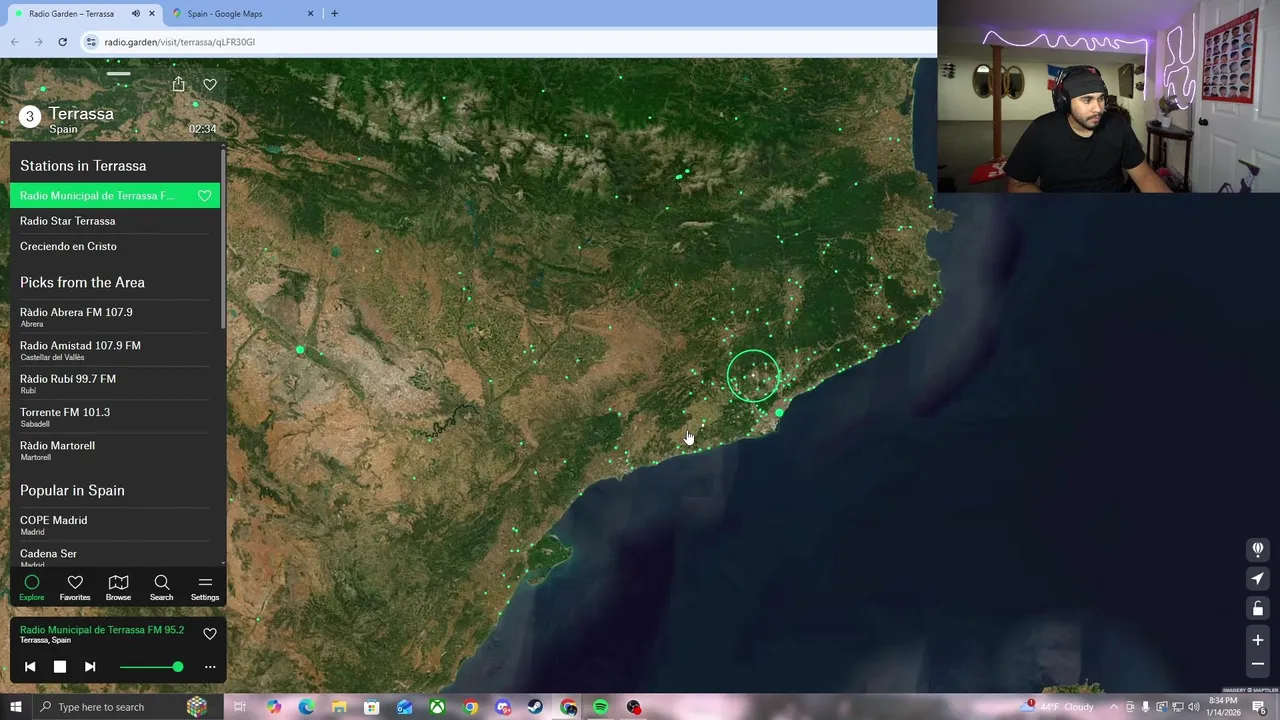Play Ràdio Rubí 99.7 FM
The image size is (1280, 720).
[115, 383]
